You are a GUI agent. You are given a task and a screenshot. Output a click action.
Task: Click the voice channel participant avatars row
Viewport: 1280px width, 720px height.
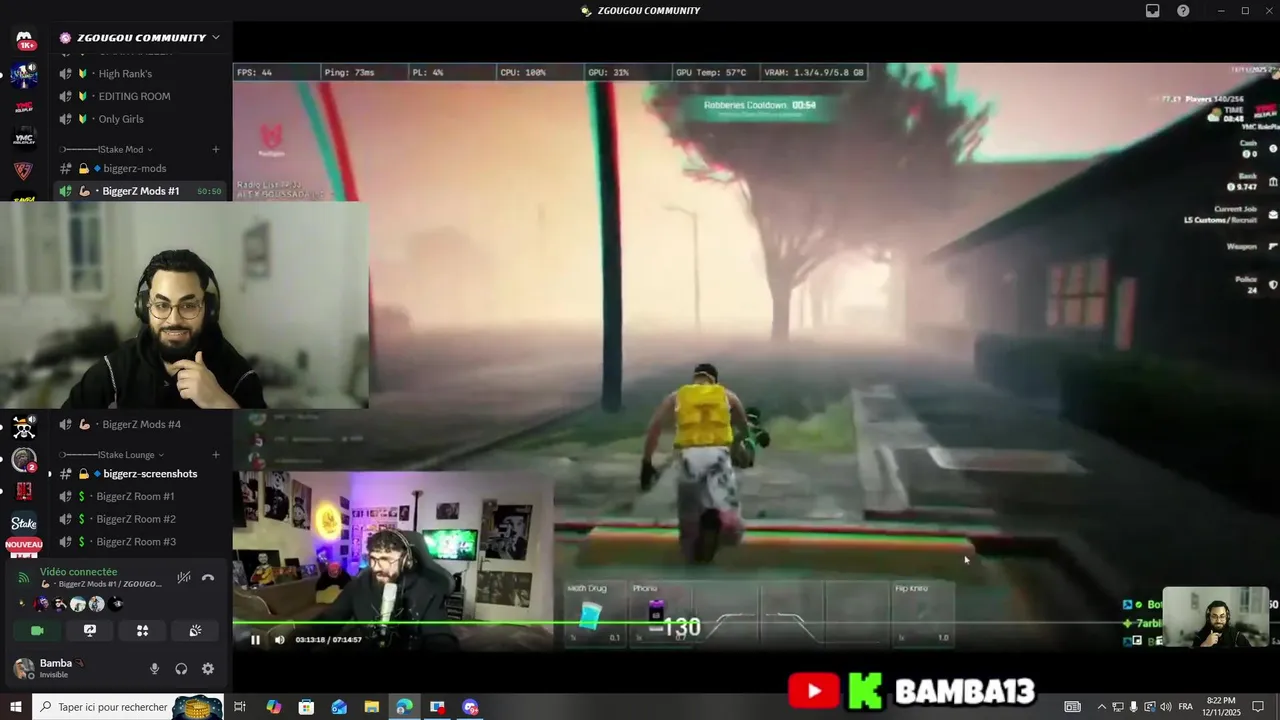(73, 604)
